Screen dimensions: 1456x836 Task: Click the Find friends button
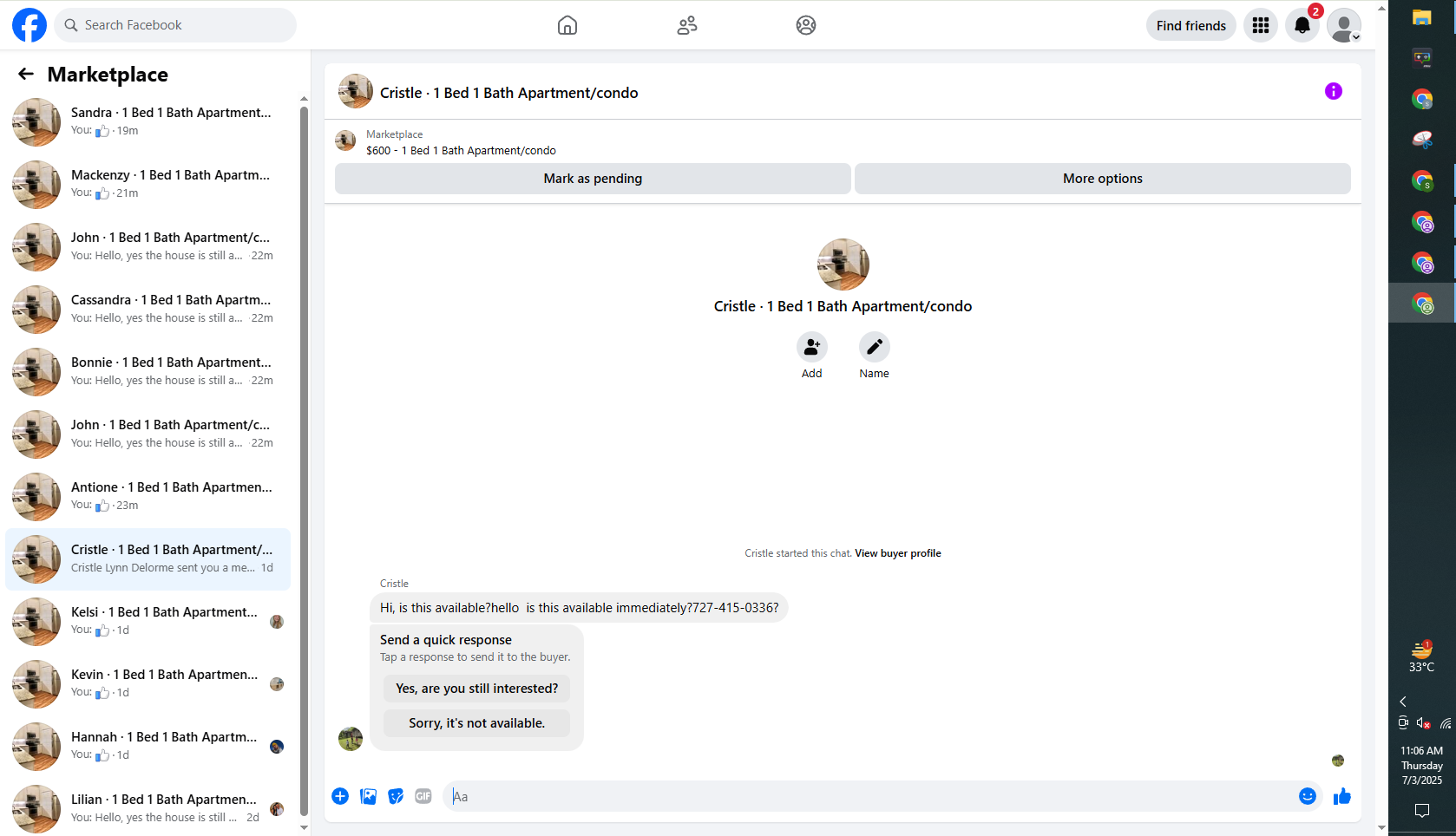point(1191,25)
